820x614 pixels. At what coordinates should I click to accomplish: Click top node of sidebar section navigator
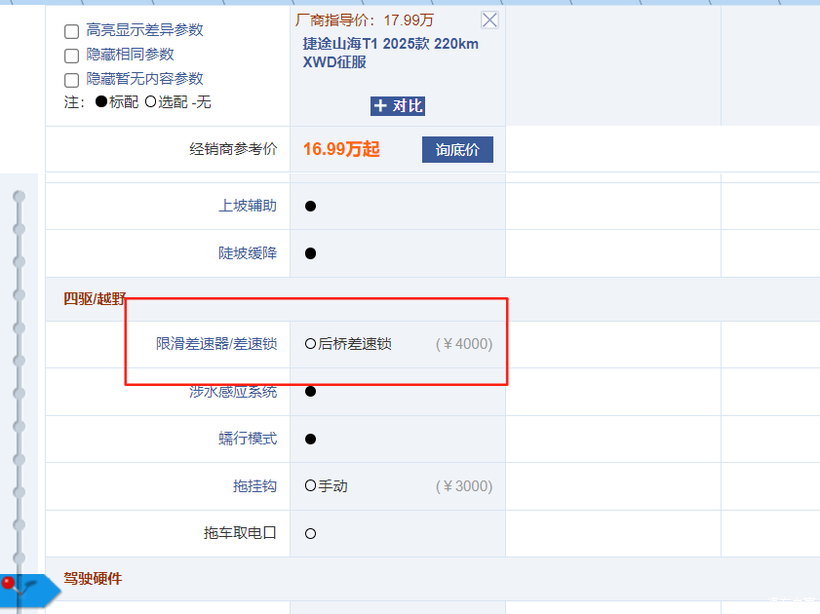point(19,196)
